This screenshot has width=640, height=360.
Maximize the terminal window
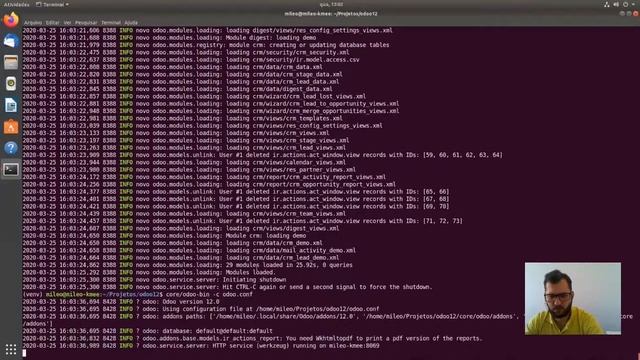(x=629, y=13)
